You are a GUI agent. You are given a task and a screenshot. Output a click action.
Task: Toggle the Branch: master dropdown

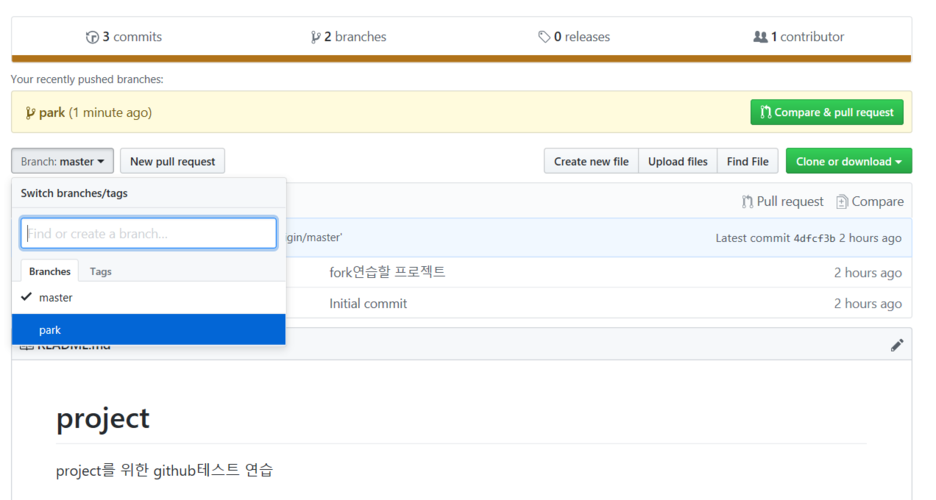coord(62,161)
